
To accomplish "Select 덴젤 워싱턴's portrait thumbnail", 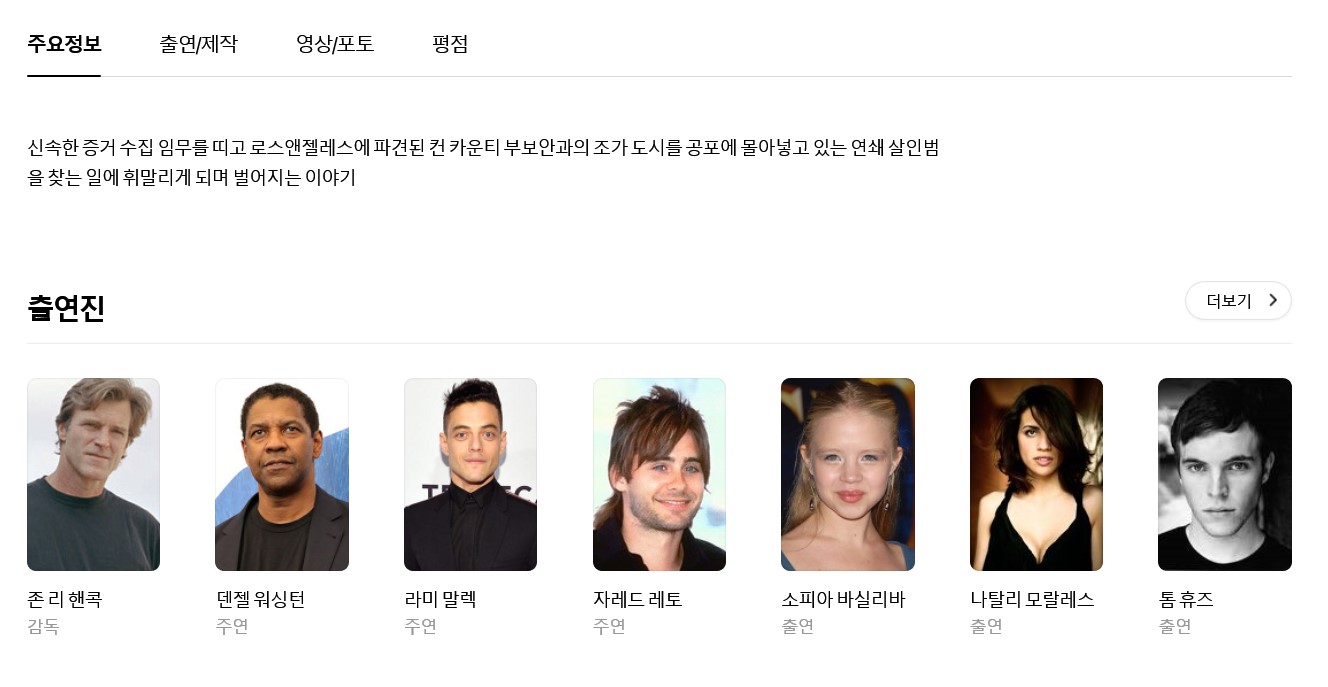I will click(282, 474).
